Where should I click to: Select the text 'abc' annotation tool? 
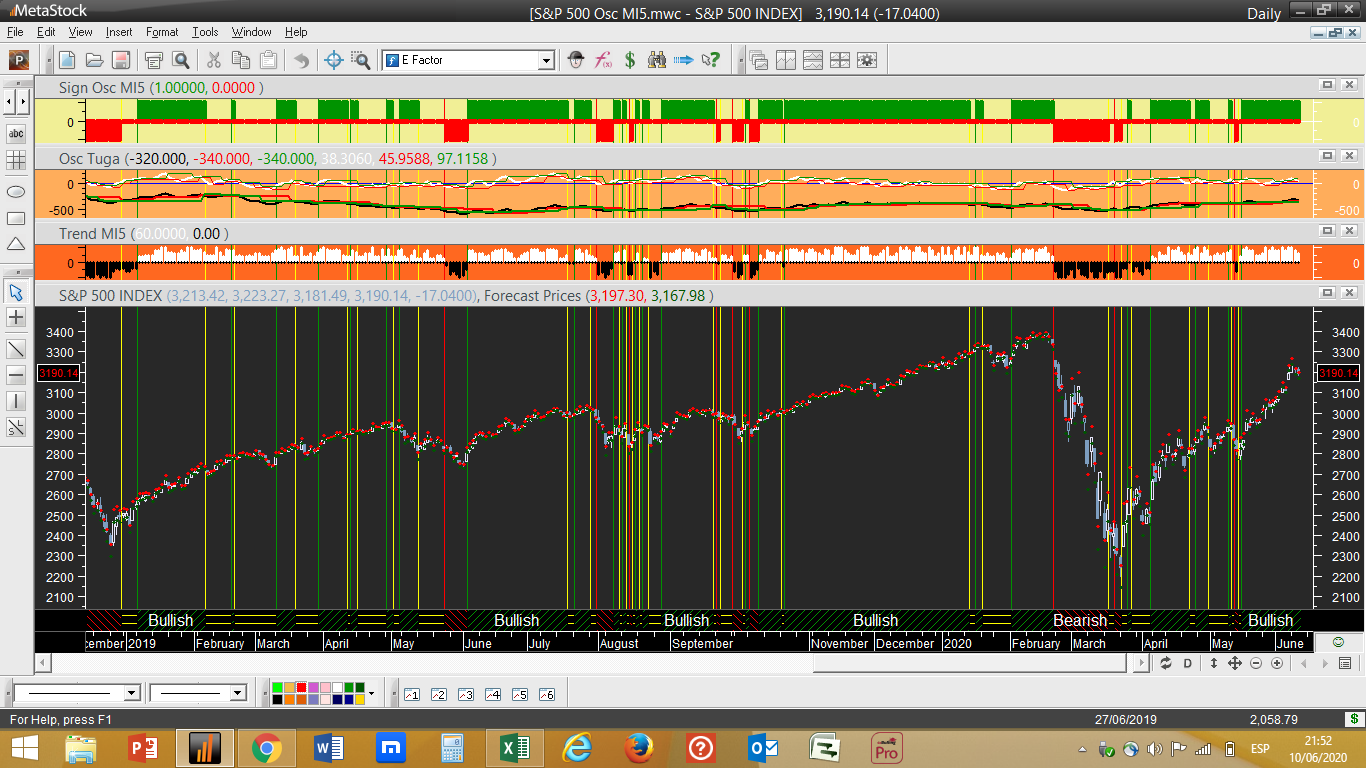[16, 133]
